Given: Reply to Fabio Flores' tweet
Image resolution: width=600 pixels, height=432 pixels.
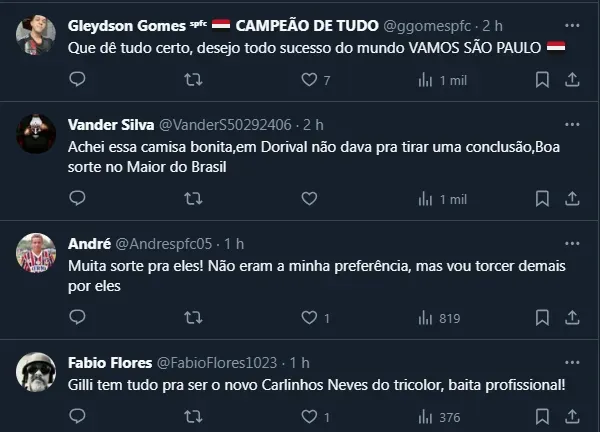Looking at the screenshot, I should tap(78, 416).
